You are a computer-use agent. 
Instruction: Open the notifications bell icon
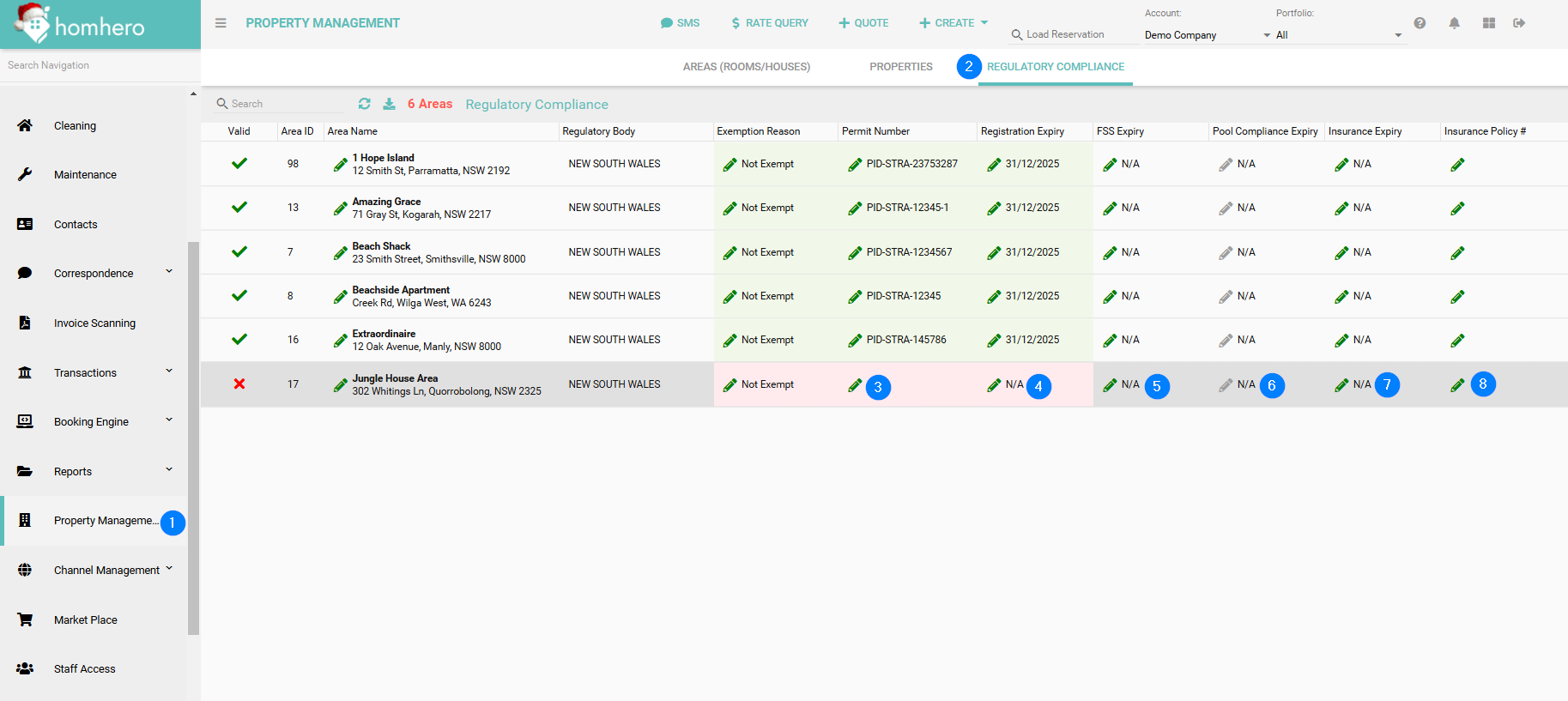tap(1454, 23)
